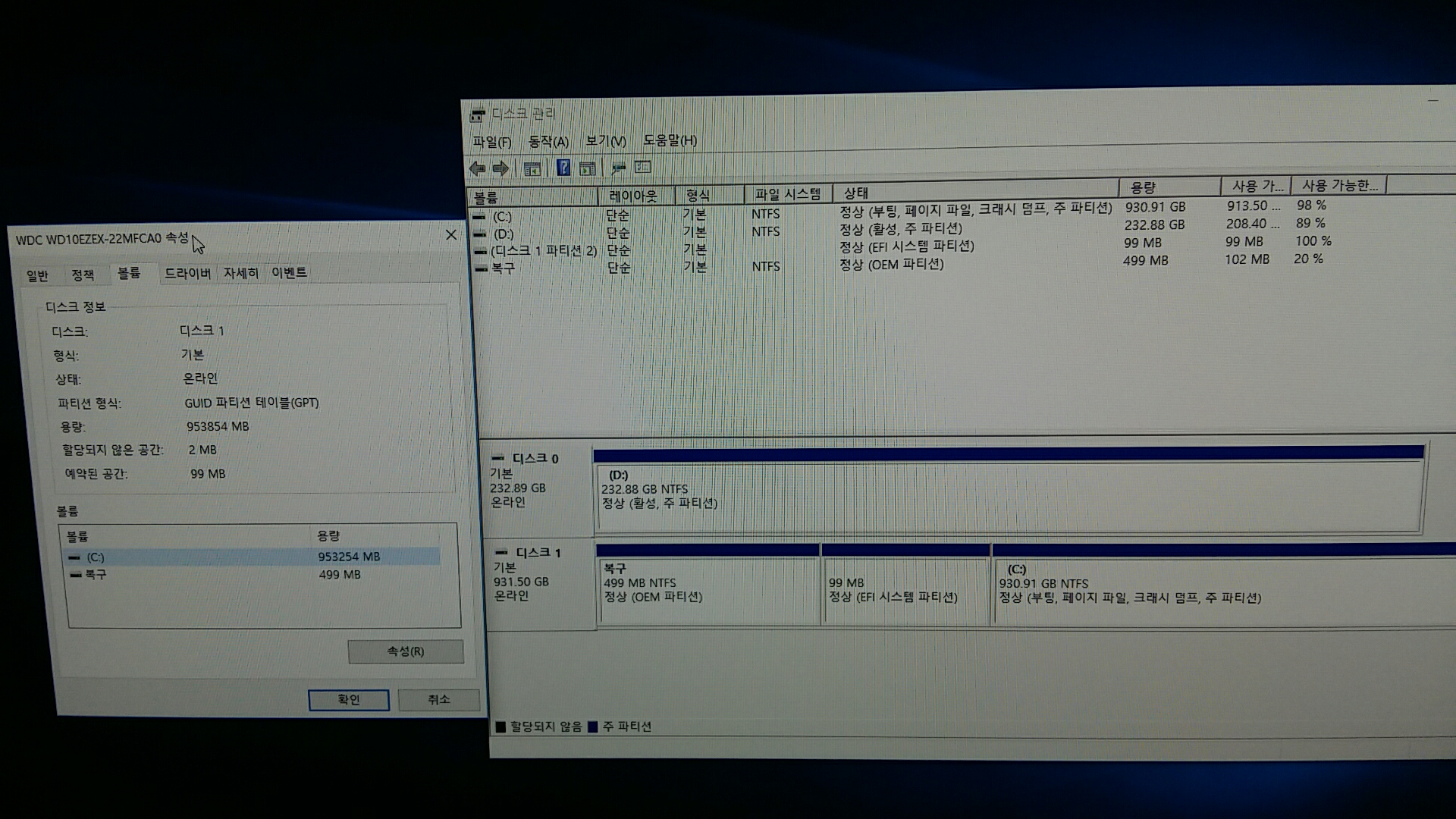Open Help with the blue question mark icon
Viewport: 1456px width, 819px height.
[563, 168]
